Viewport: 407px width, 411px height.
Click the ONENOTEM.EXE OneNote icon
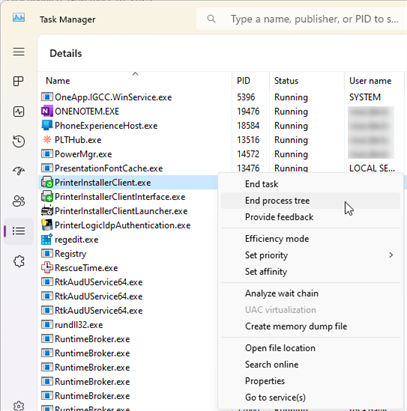[47, 111]
